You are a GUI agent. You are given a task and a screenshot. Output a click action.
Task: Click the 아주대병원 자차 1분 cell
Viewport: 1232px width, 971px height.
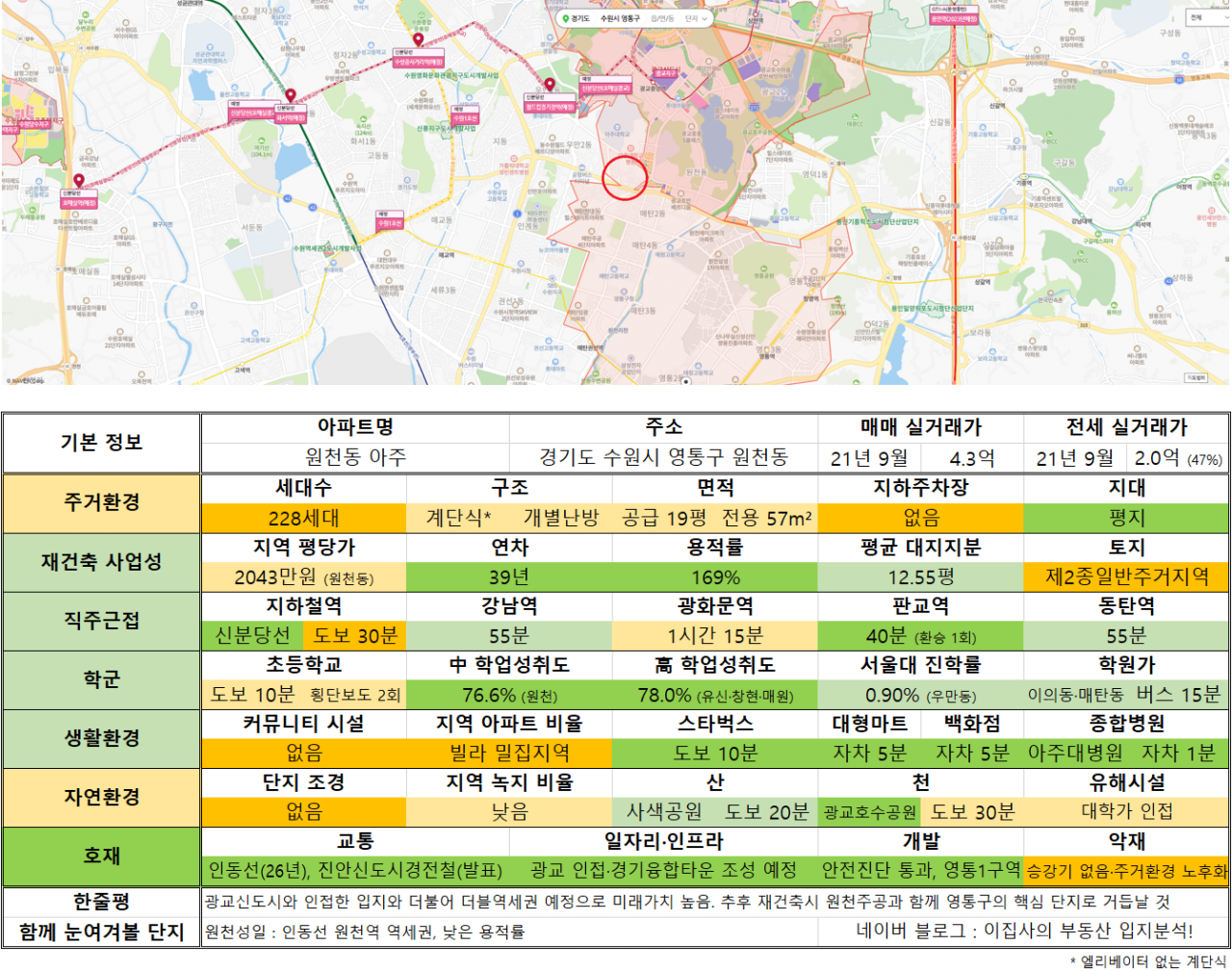tap(1126, 754)
